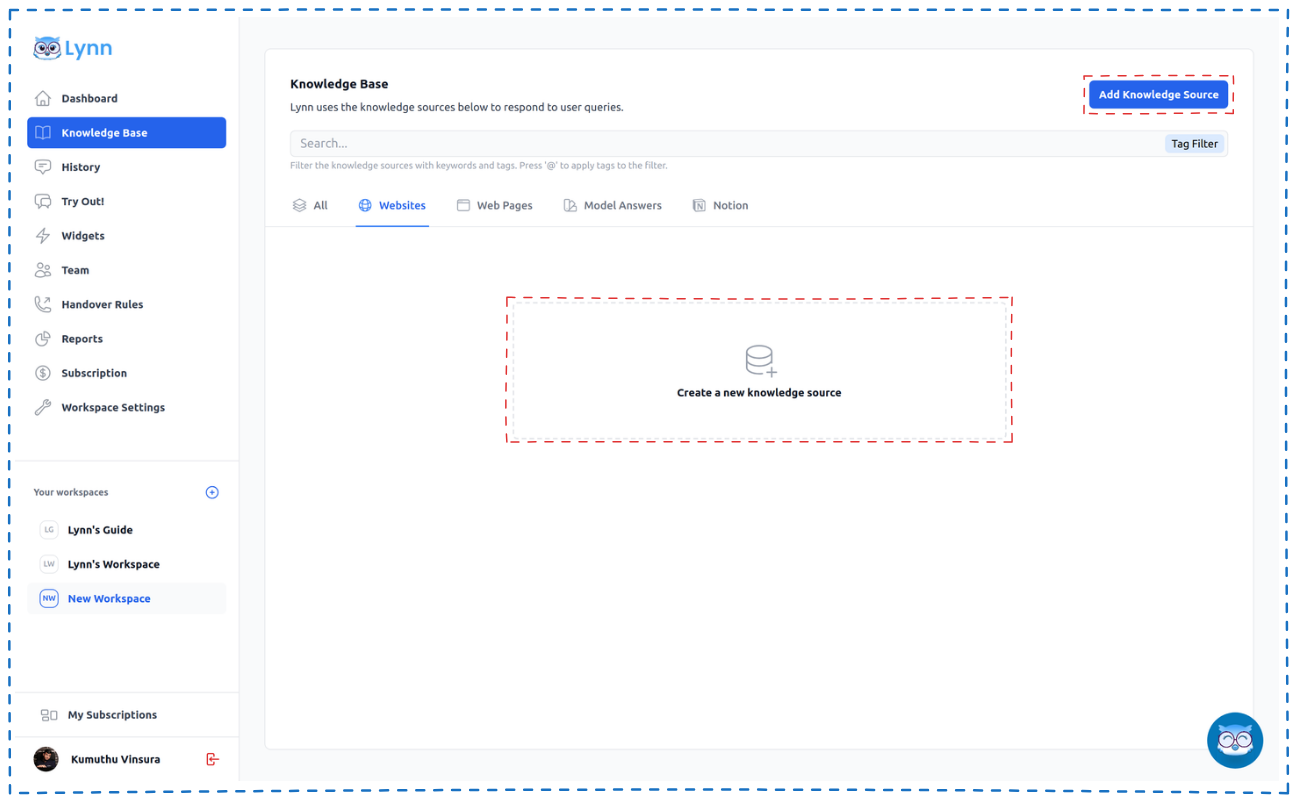
Task: Click the Tag Filter button
Action: point(1194,144)
